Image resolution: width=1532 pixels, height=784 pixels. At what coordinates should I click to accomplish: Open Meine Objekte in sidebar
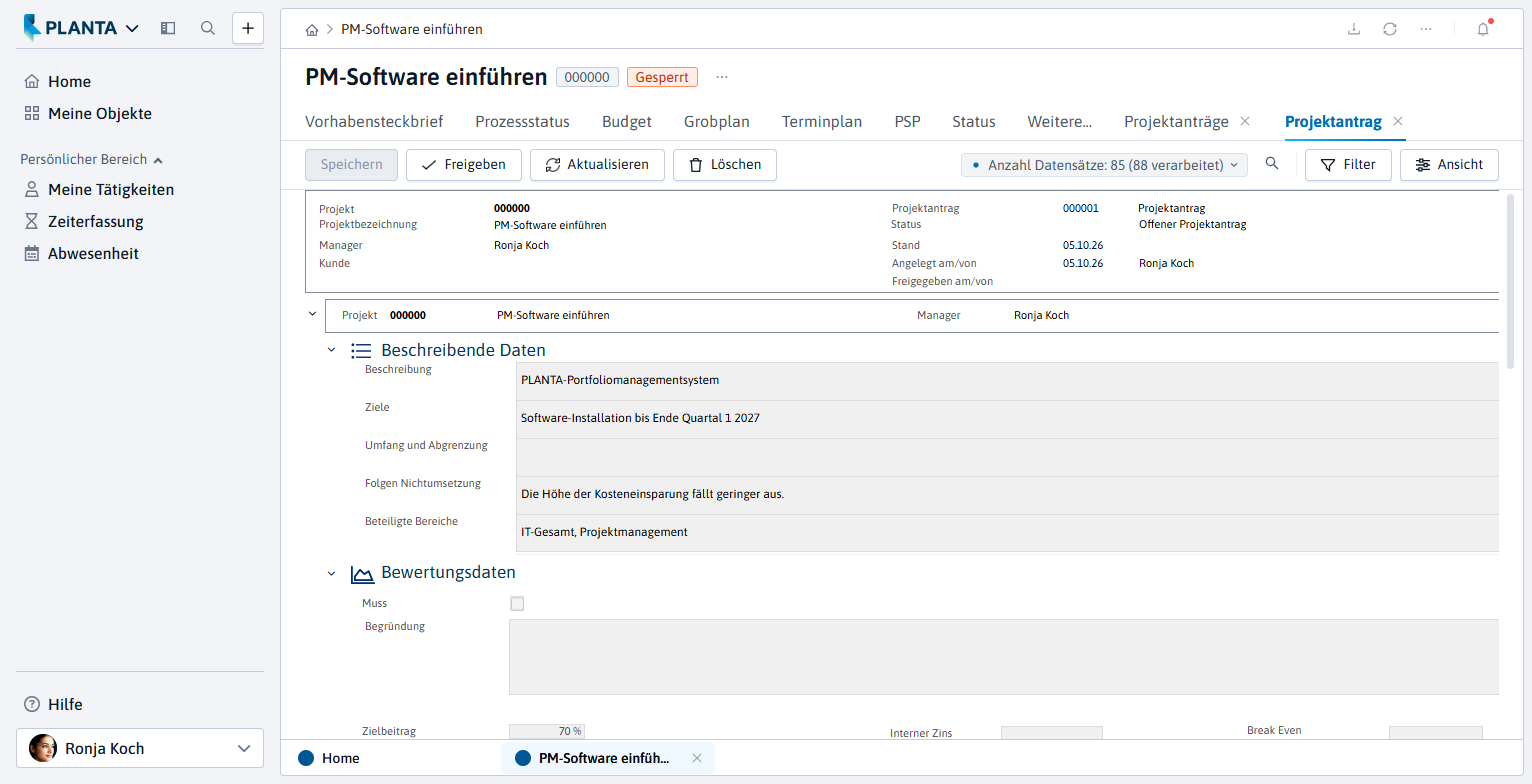coord(88,113)
